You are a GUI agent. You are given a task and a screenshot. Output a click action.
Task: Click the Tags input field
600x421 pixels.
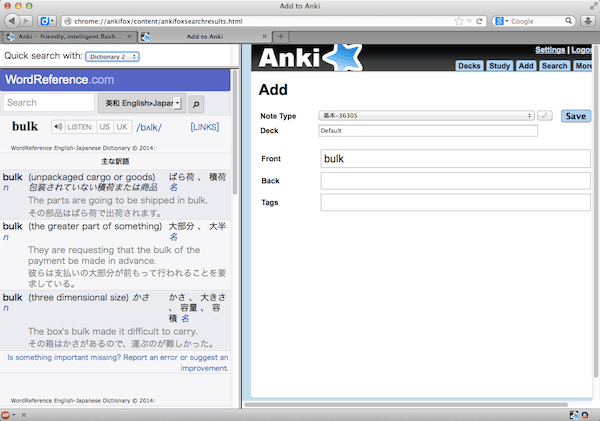[455, 202]
